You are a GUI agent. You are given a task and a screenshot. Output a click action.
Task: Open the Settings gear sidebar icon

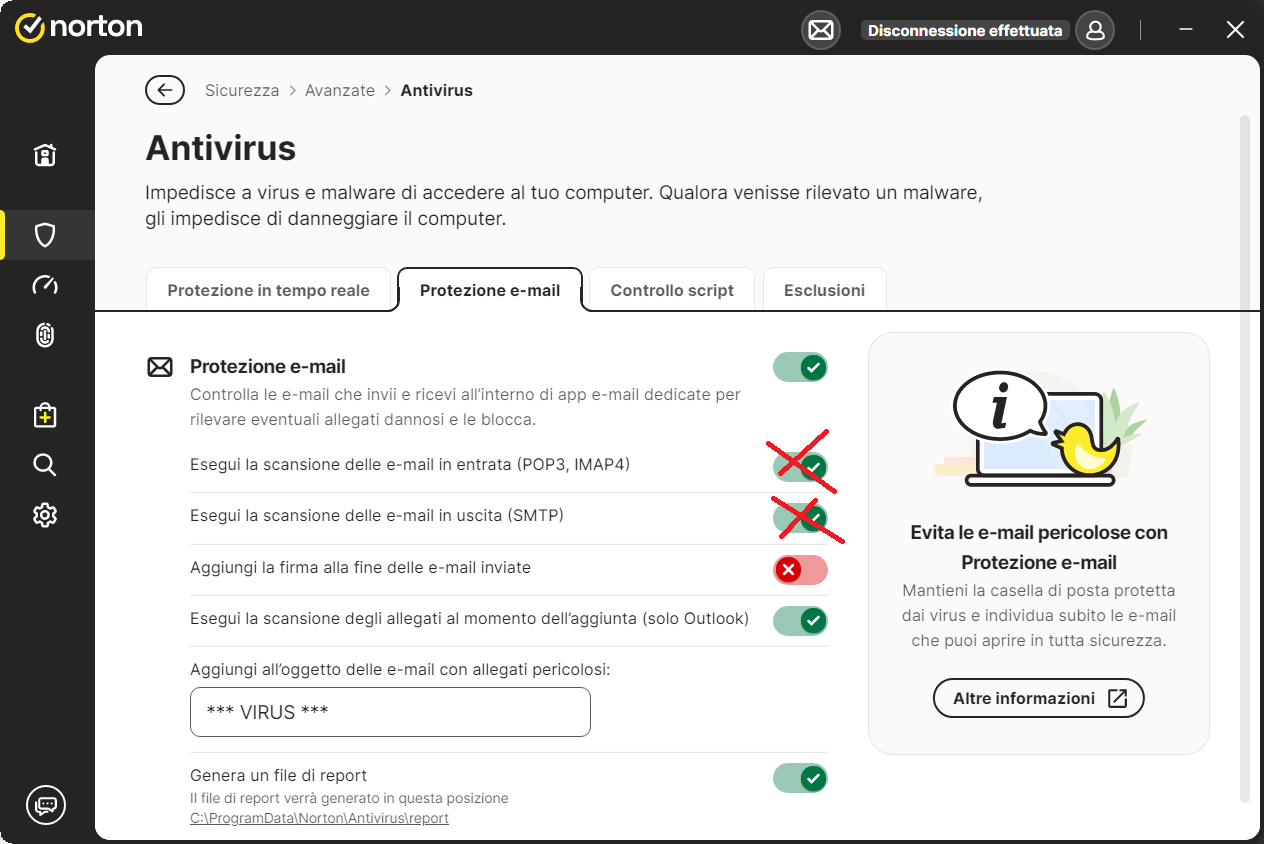[x=45, y=515]
